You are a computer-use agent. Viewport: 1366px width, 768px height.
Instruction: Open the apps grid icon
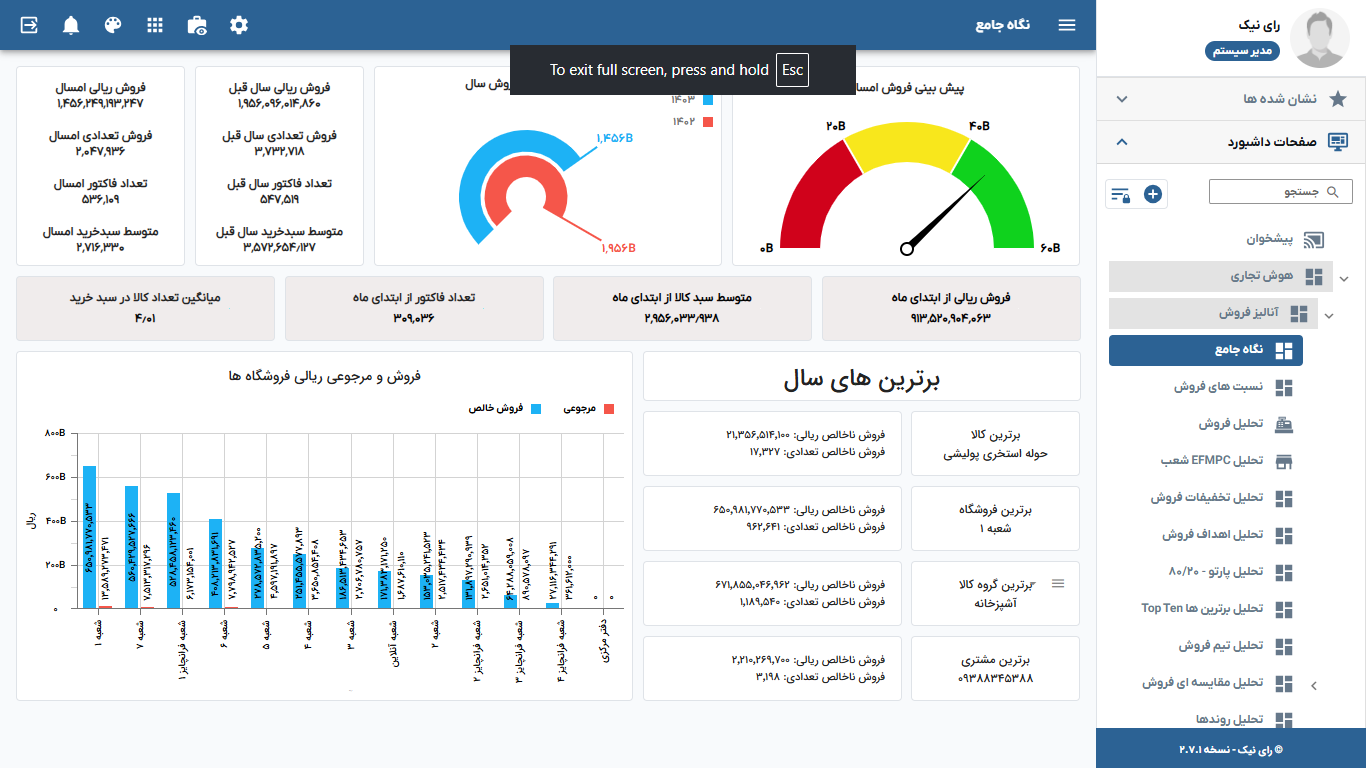[x=154, y=25]
